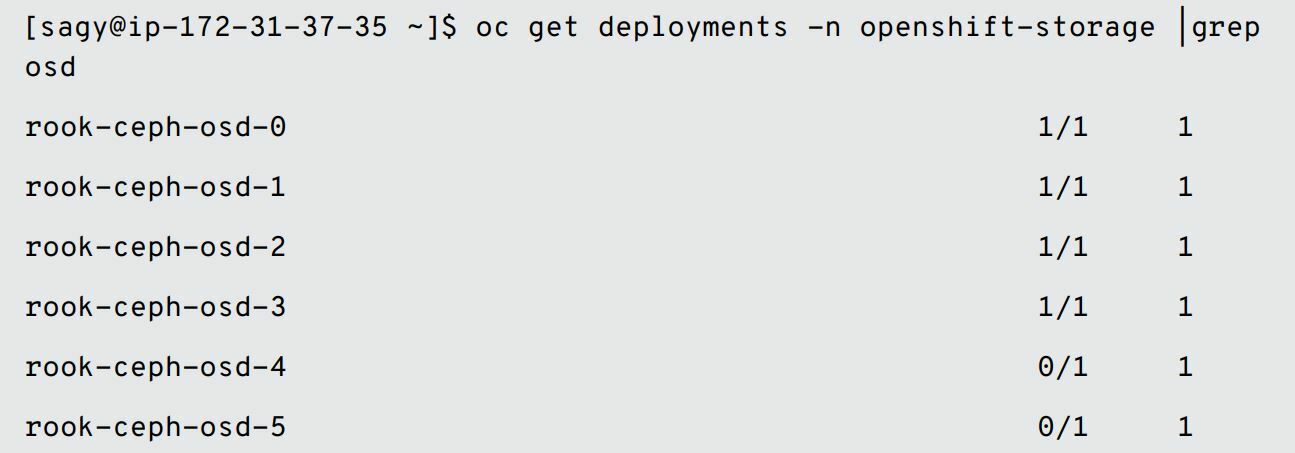
Task: Click the 1/1 ready status for rook-ceph-osd-2
Action: coord(1062,247)
